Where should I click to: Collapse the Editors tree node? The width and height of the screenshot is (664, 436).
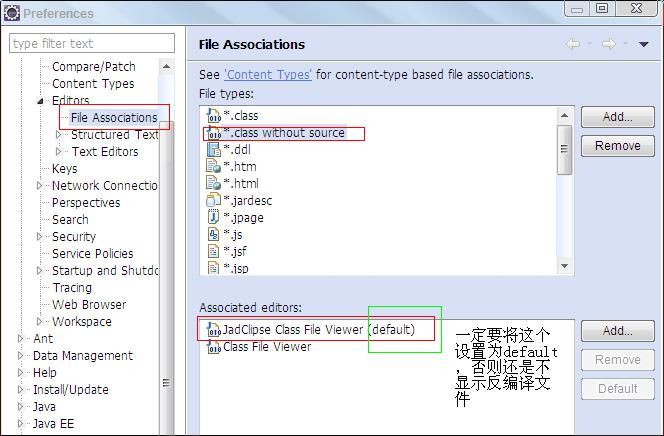(40, 101)
